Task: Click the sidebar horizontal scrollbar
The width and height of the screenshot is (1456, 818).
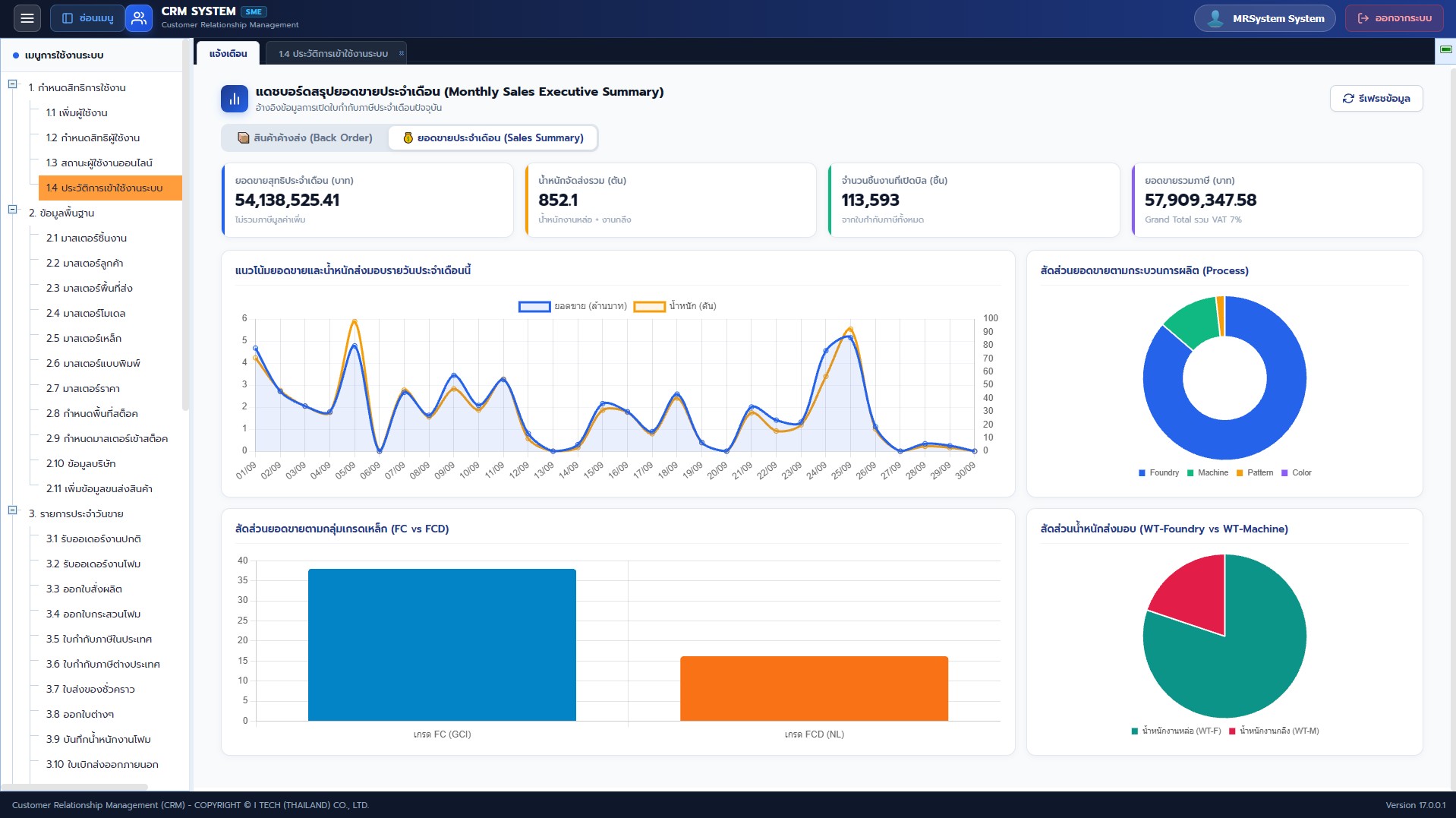Action: pyautogui.click(x=74, y=787)
